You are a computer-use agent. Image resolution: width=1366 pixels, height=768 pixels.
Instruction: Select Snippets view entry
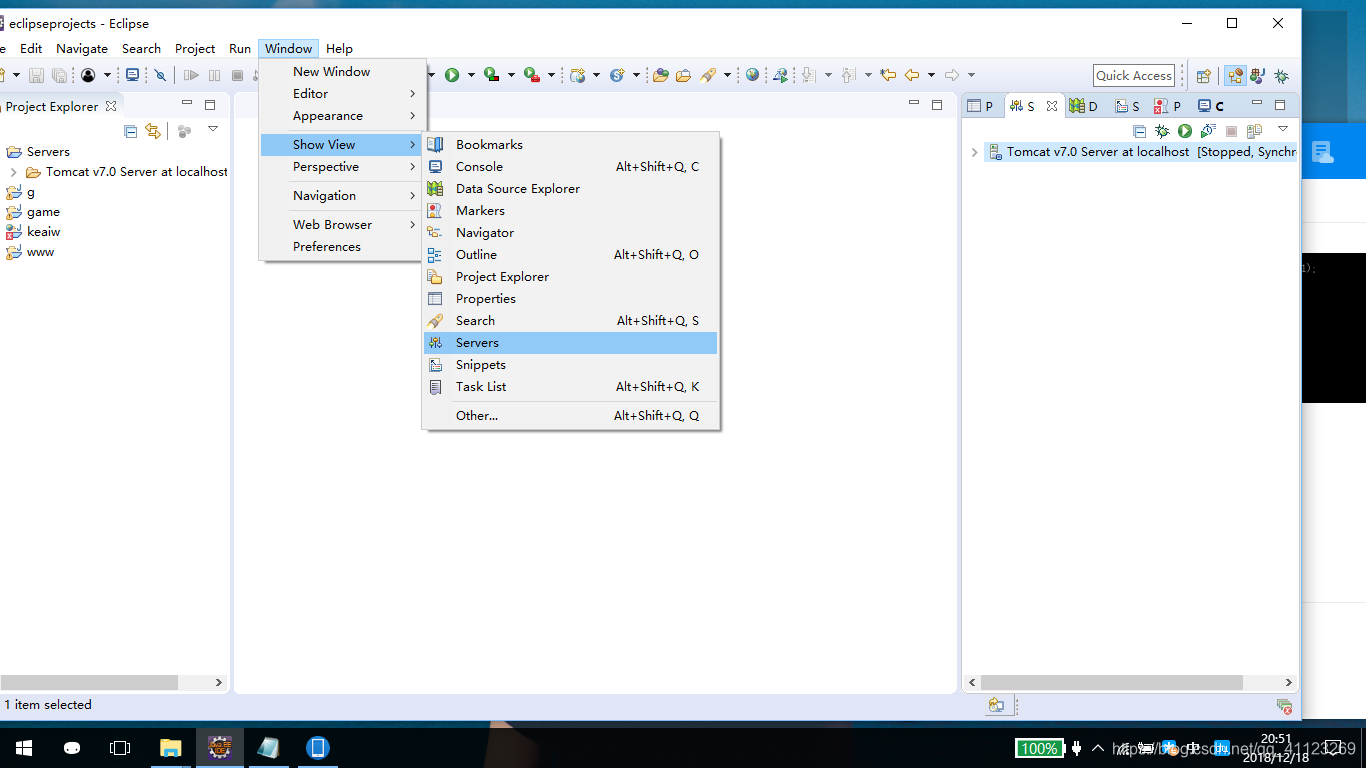570,365
